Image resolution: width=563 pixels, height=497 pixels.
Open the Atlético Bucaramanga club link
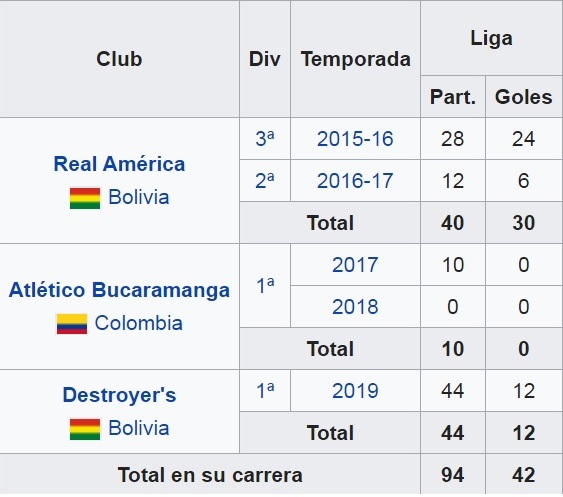pos(119,290)
